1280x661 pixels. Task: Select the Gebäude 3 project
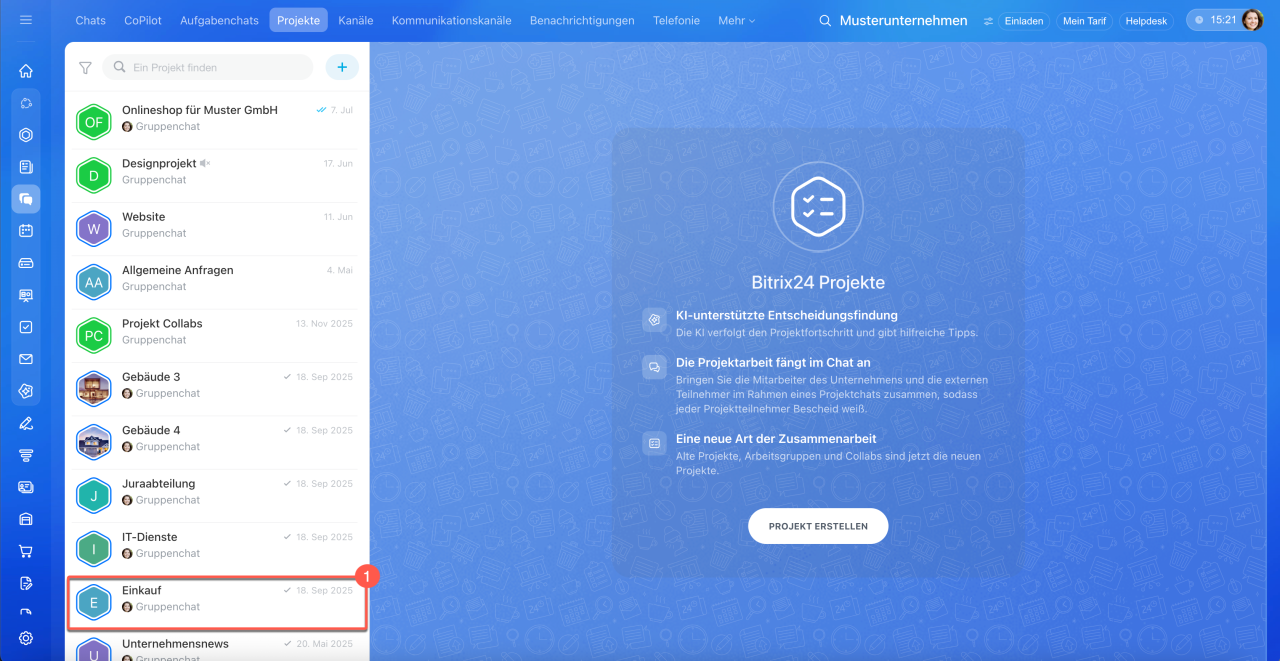click(x=218, y=389)
